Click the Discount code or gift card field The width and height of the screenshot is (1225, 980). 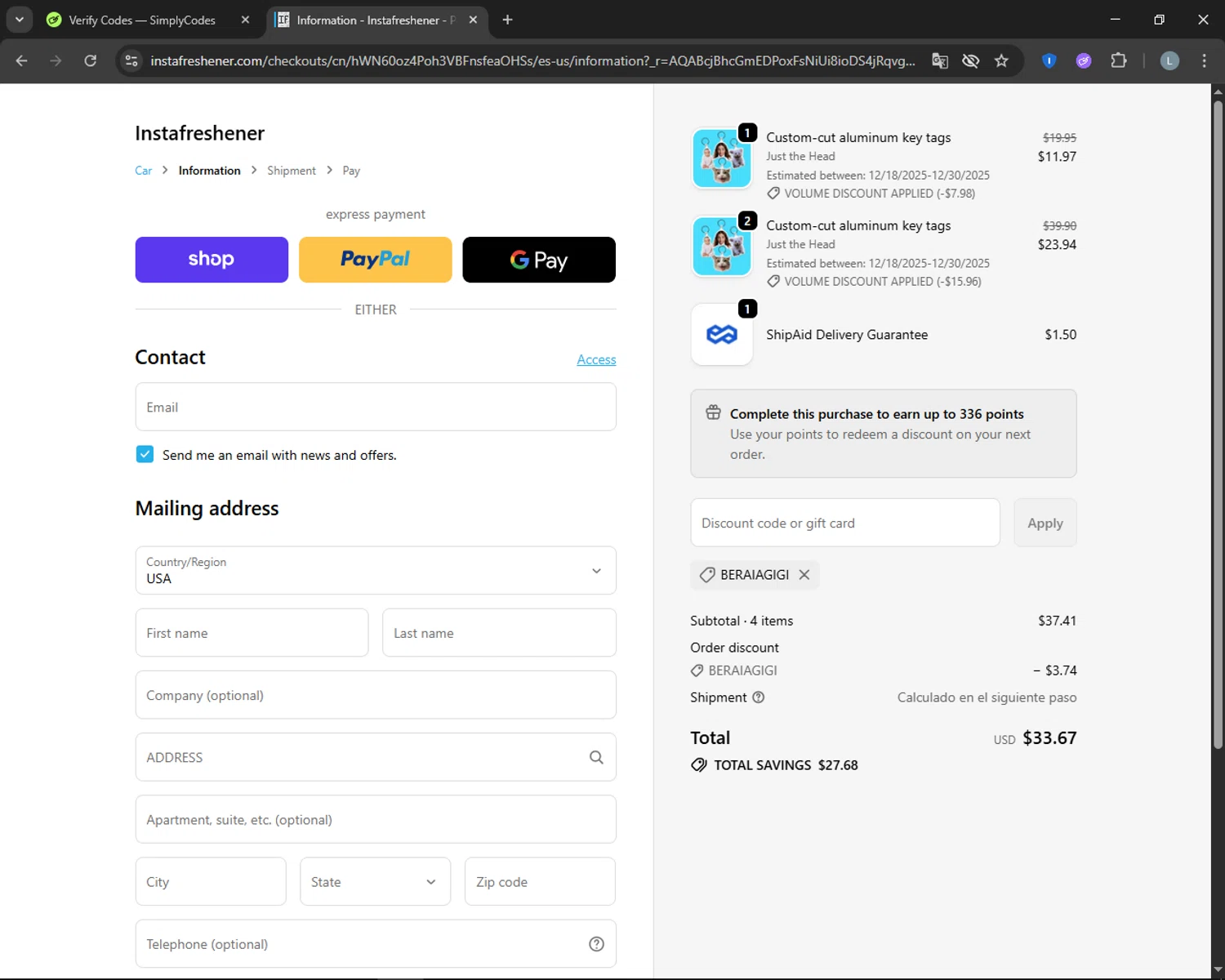(845, 523)
